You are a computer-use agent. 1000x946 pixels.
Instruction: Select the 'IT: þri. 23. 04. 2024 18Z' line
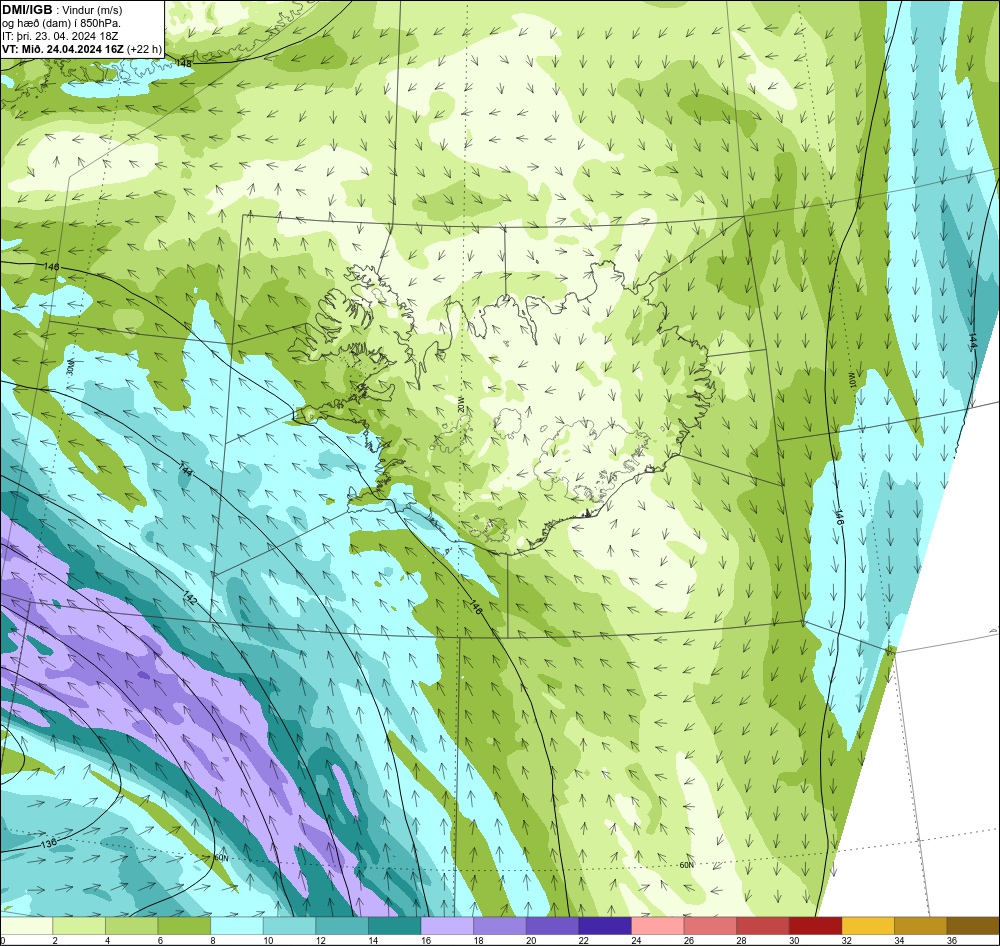pos(60,36)
